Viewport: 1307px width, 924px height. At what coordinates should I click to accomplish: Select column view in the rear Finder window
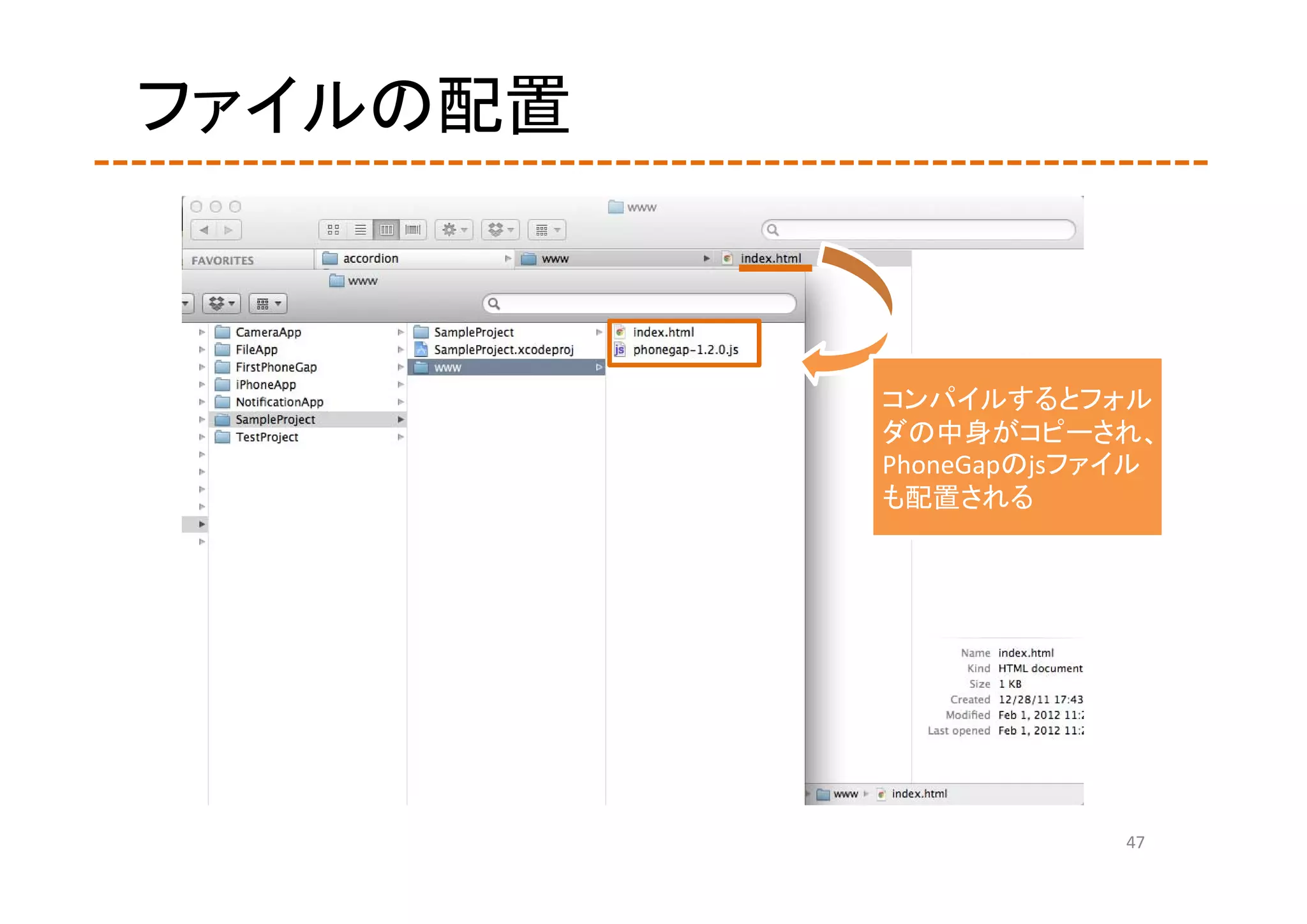(386, 230)
